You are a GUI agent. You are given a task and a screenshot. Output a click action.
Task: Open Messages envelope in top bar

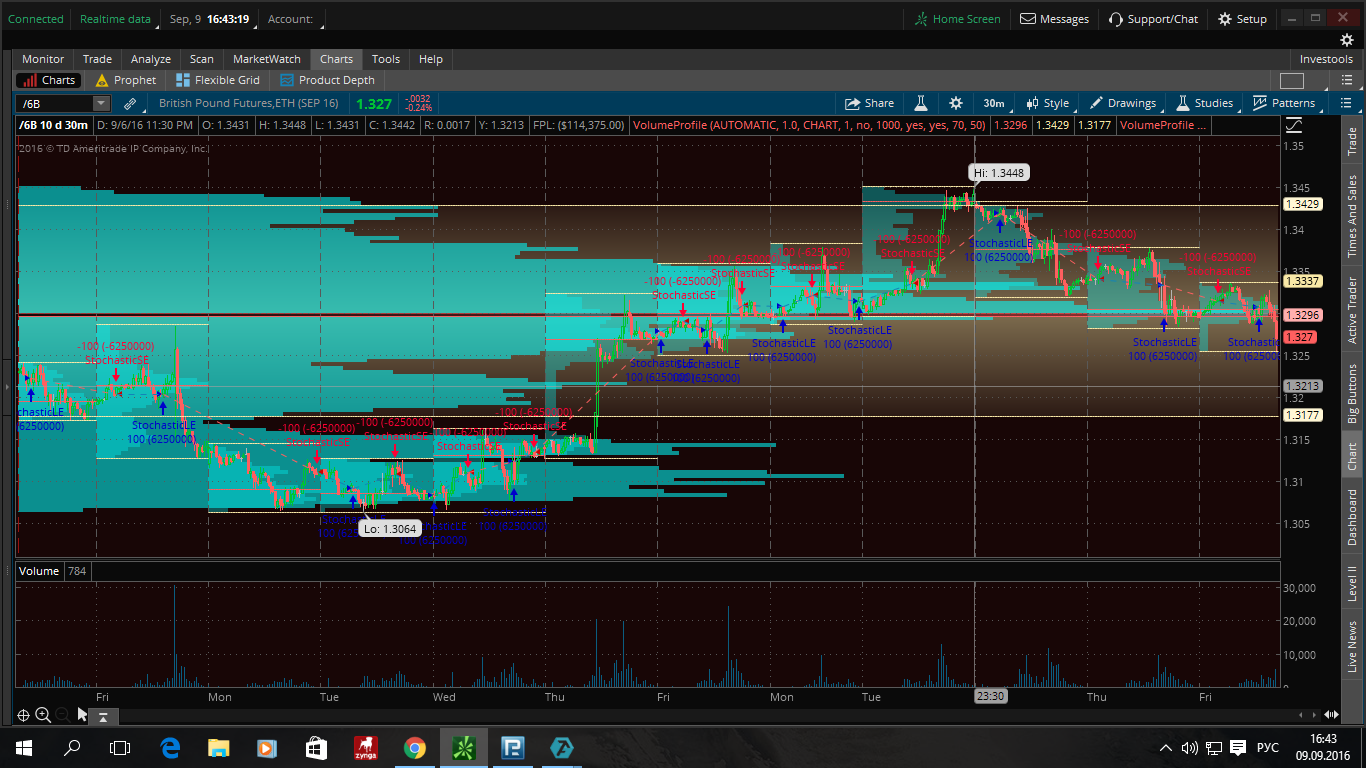click(1054, 19)
